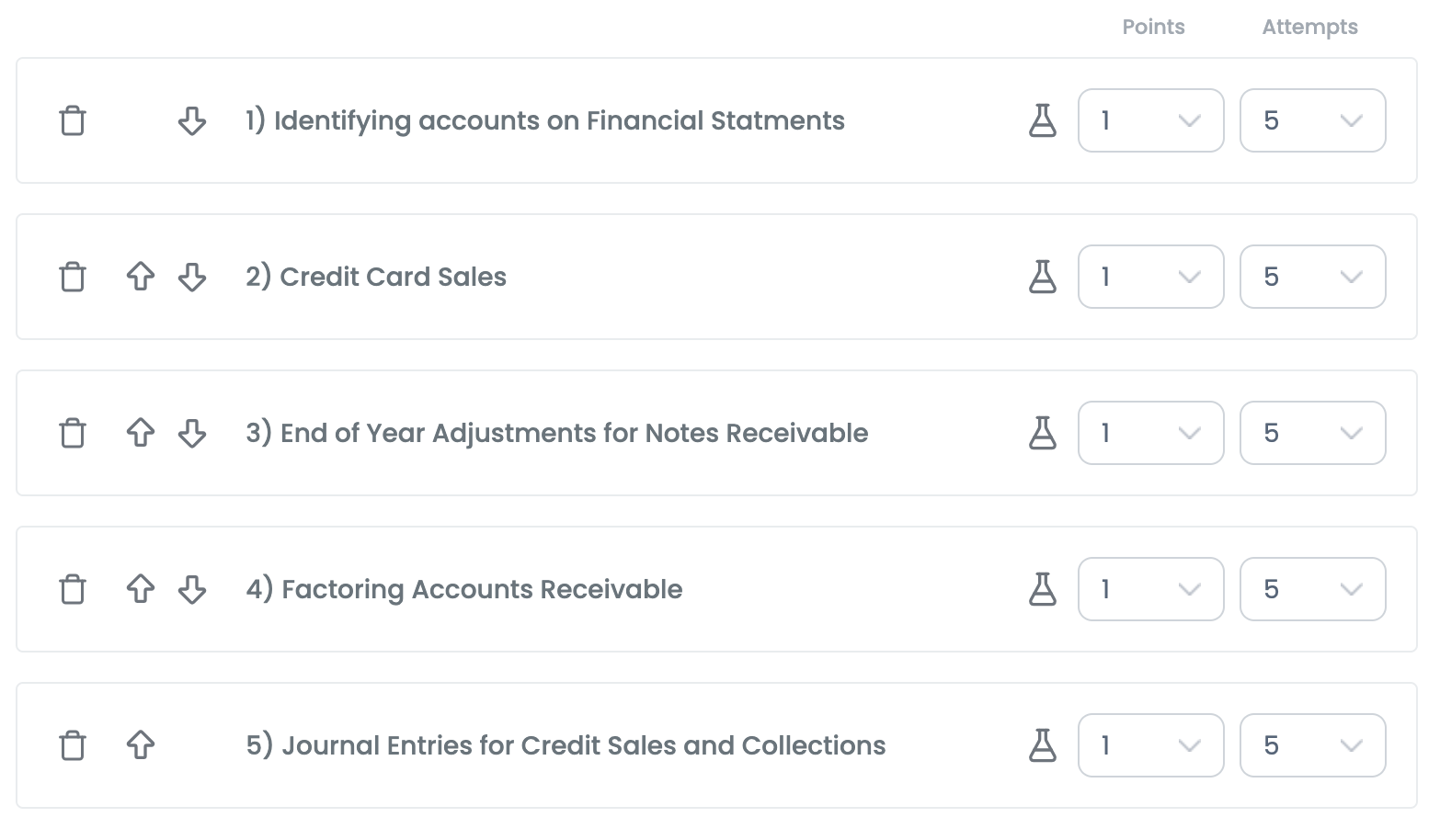The image size is (1440, 840).
Task: Move Identifying accounts question down
Action: pos(191,120)
